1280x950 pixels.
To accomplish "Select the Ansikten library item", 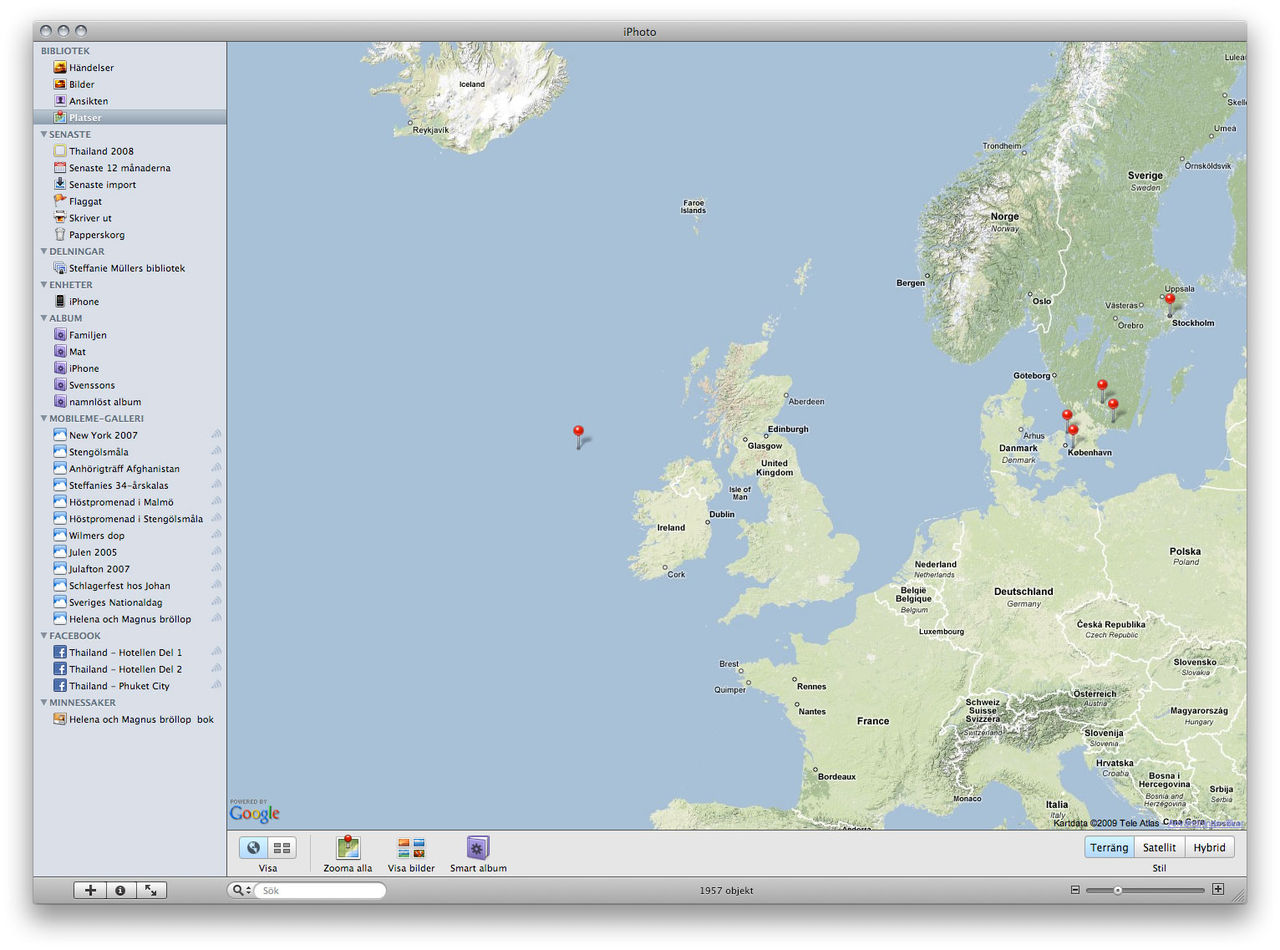I will [x=88, y=101].
